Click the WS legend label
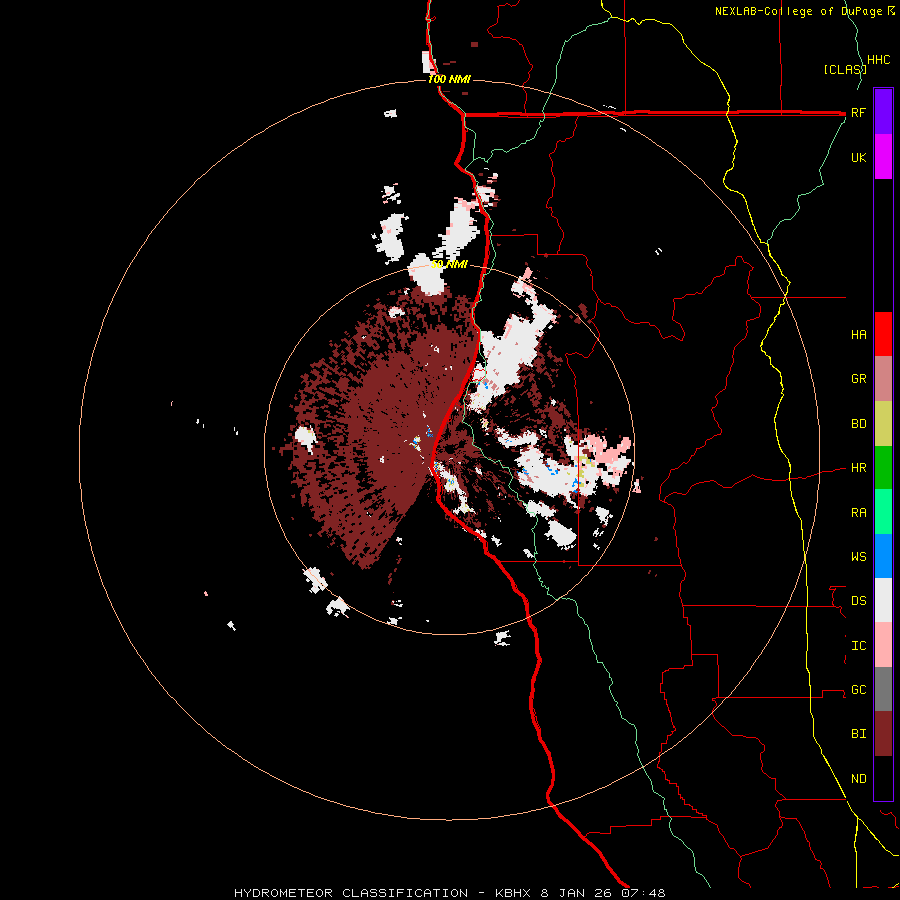Viewport: 900px width, 900px height. 858,556
